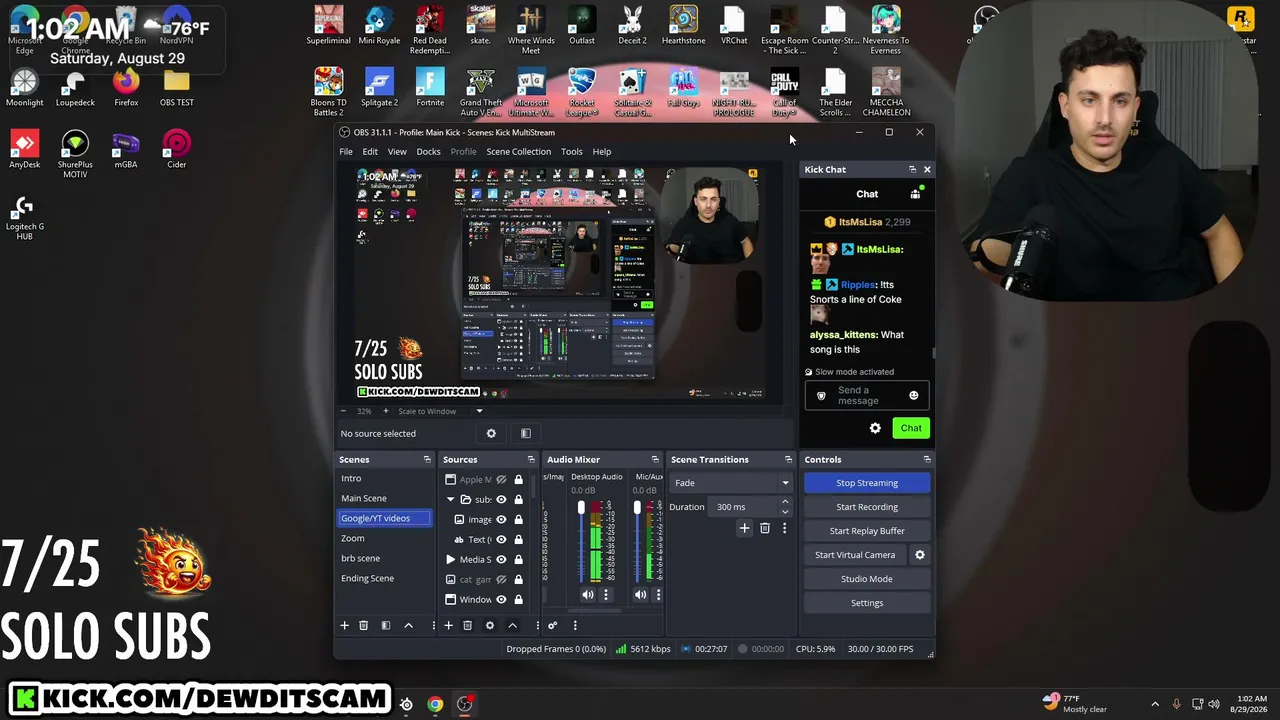Open Kick chat settings gear
The width and height of the screenshot is (1280, 720).
pos(875,428)
